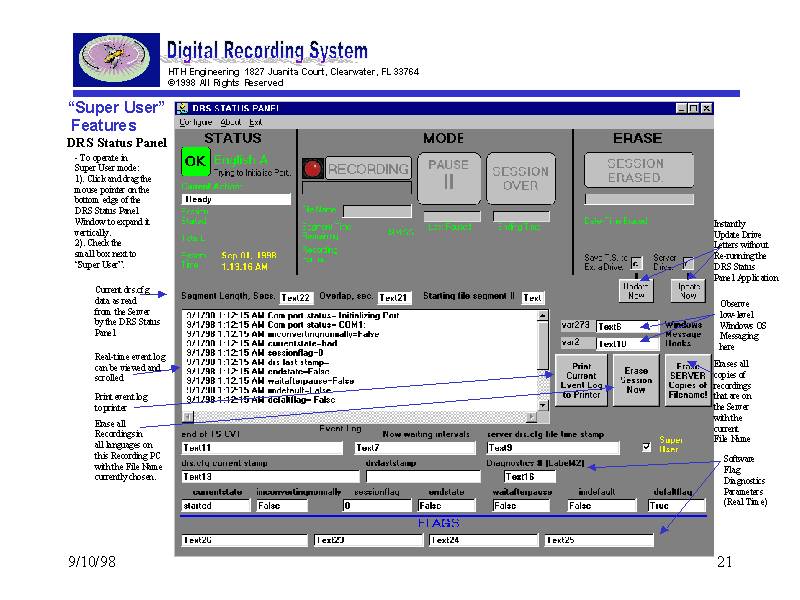This screenshot has height=600, width=800.
Task: Click Erase SERVER Copies of Filename button
Action: click(x=687, y=382)
